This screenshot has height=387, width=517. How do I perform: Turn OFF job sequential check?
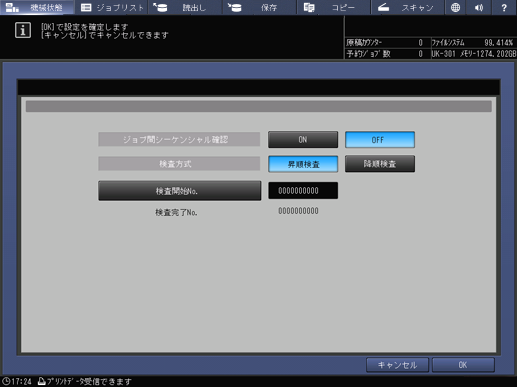tap(380, 139)
